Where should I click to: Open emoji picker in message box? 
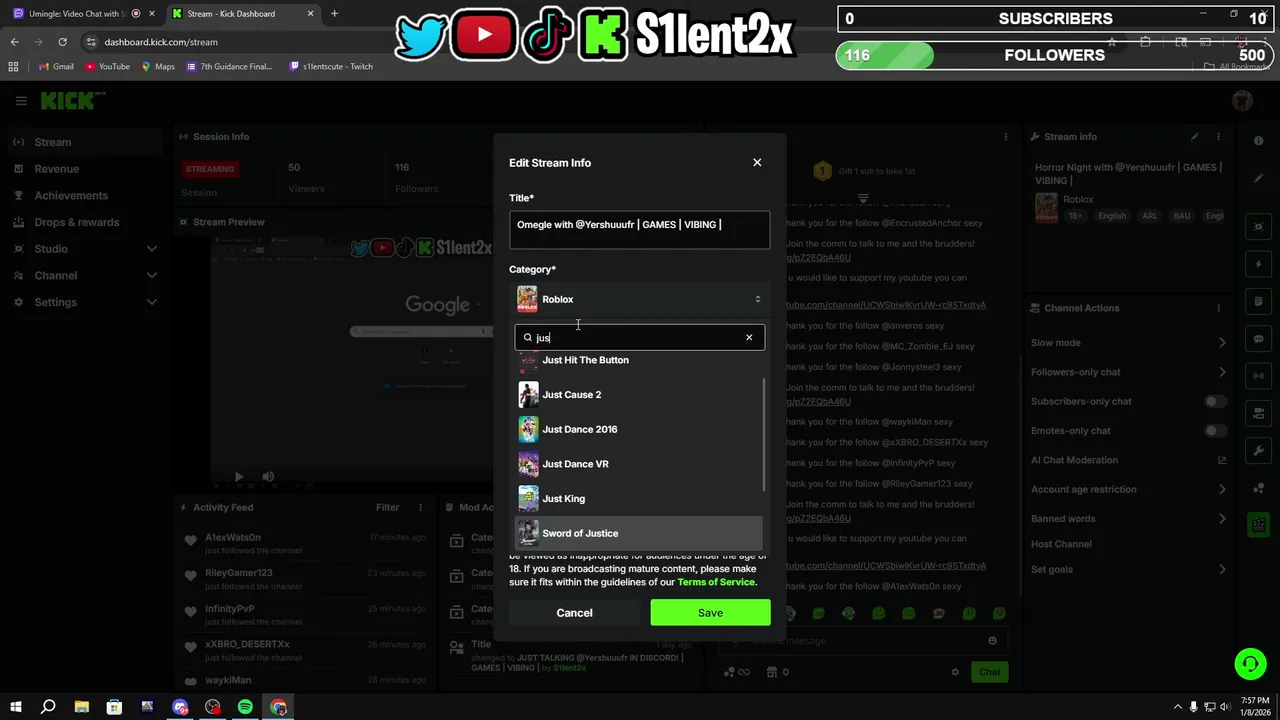(992, 641)
